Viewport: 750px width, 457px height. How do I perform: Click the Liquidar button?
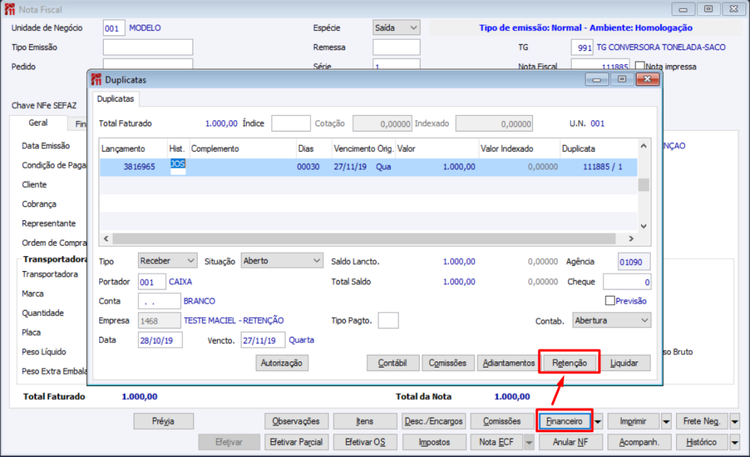coord(624,363)
